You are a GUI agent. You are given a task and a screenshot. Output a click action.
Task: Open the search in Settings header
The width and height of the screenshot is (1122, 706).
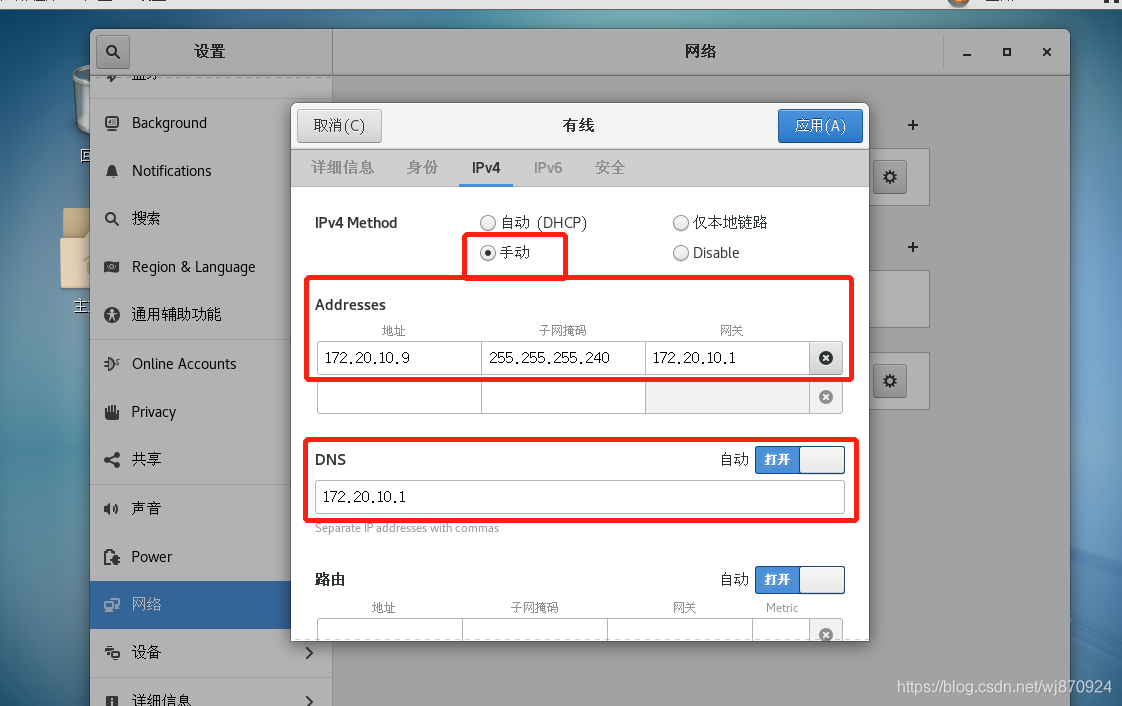point(112,52)
